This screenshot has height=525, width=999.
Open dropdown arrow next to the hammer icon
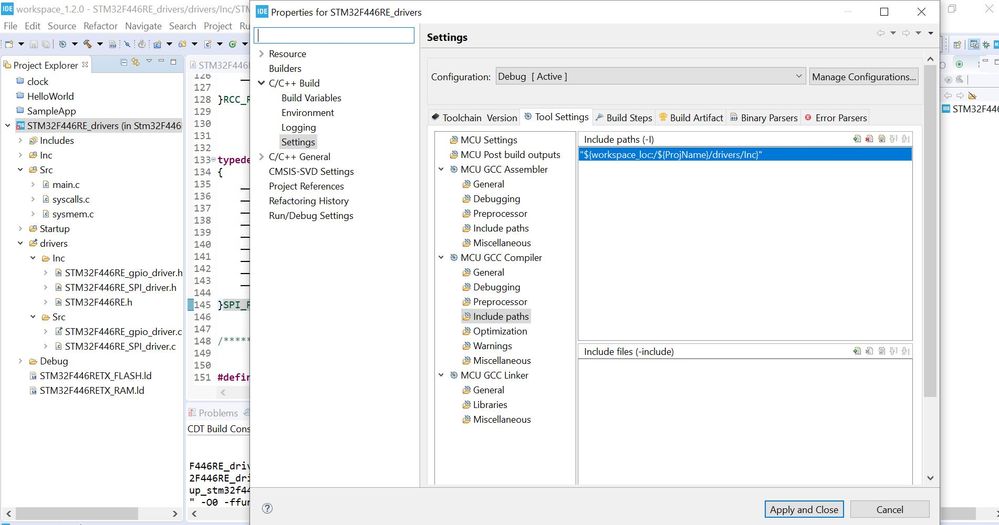(x=99, y=44)
